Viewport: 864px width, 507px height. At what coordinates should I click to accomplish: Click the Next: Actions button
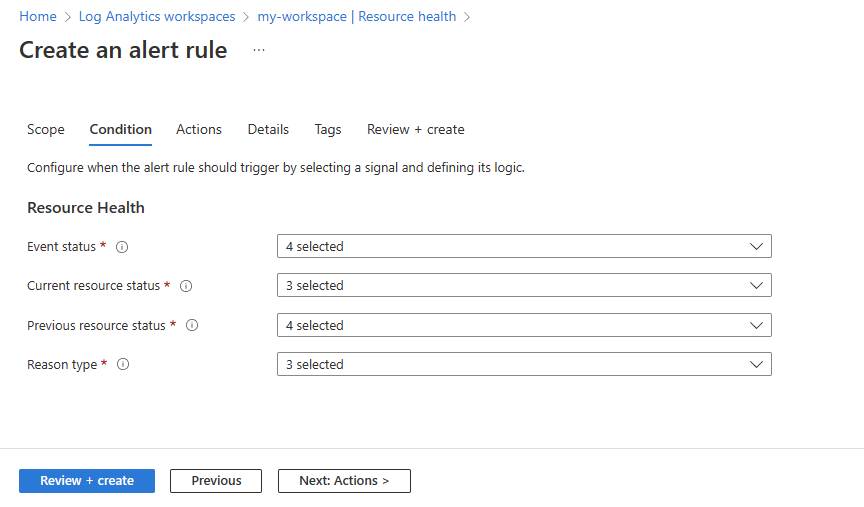click(344, 481)
